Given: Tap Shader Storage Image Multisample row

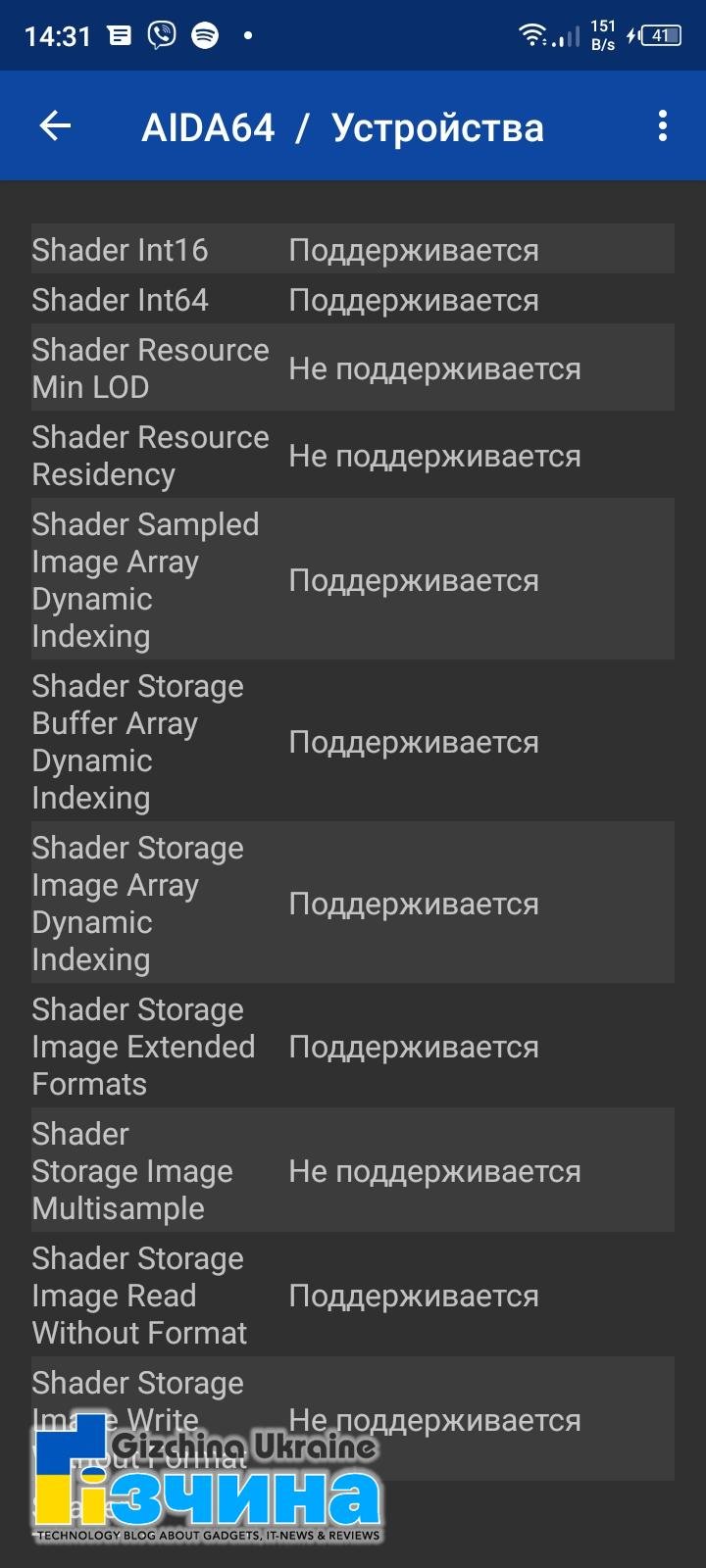Looking at the screenshot, I should click(353, 1170).
